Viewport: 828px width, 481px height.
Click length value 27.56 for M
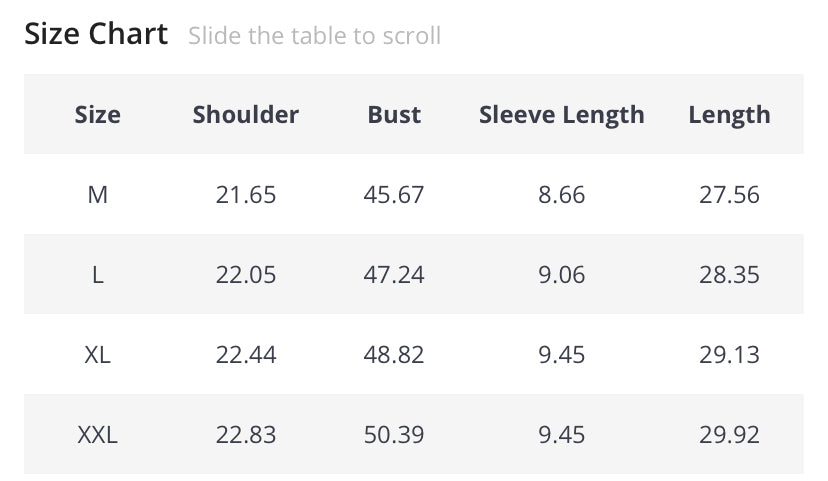click(x=729, y=195)
